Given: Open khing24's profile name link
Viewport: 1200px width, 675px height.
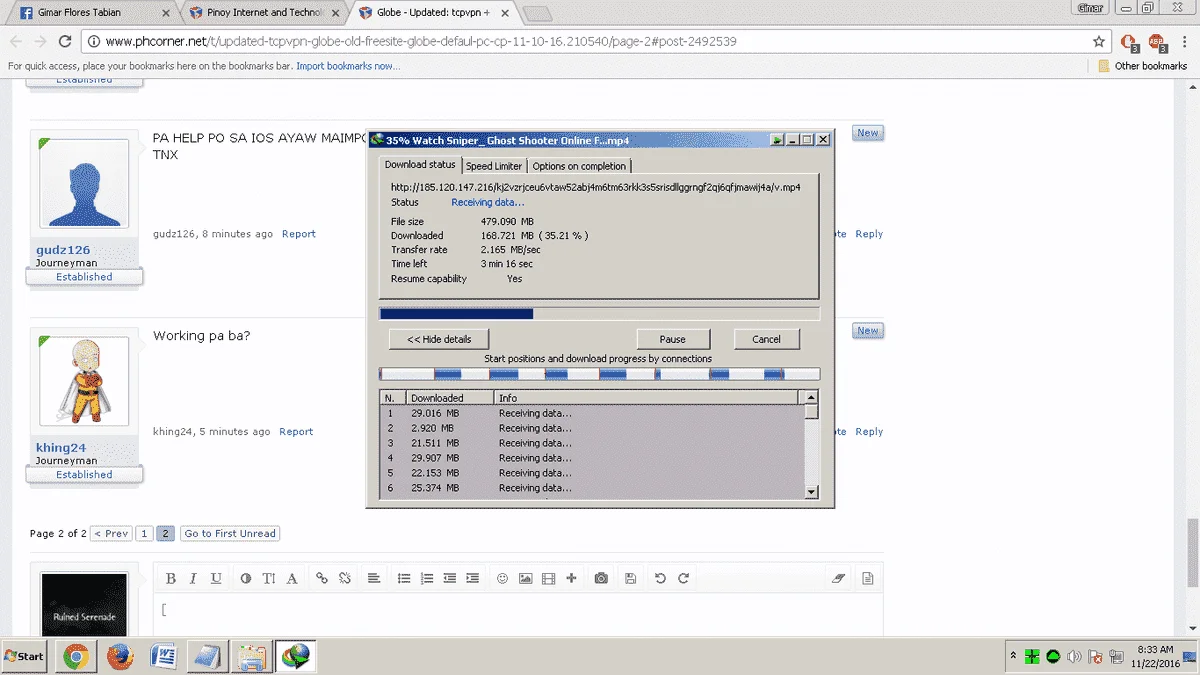Looking at the screenshot, I should click(61, 448).
